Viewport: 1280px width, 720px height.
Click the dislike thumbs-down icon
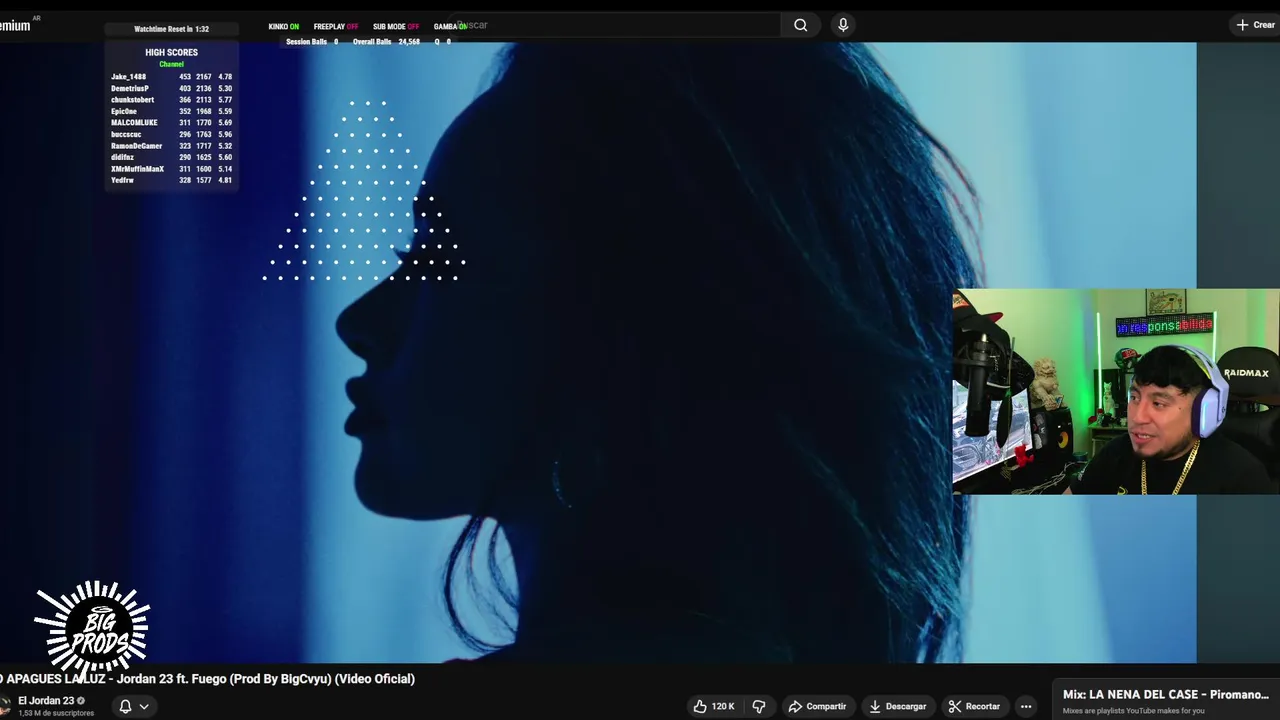tap(759, 706)
